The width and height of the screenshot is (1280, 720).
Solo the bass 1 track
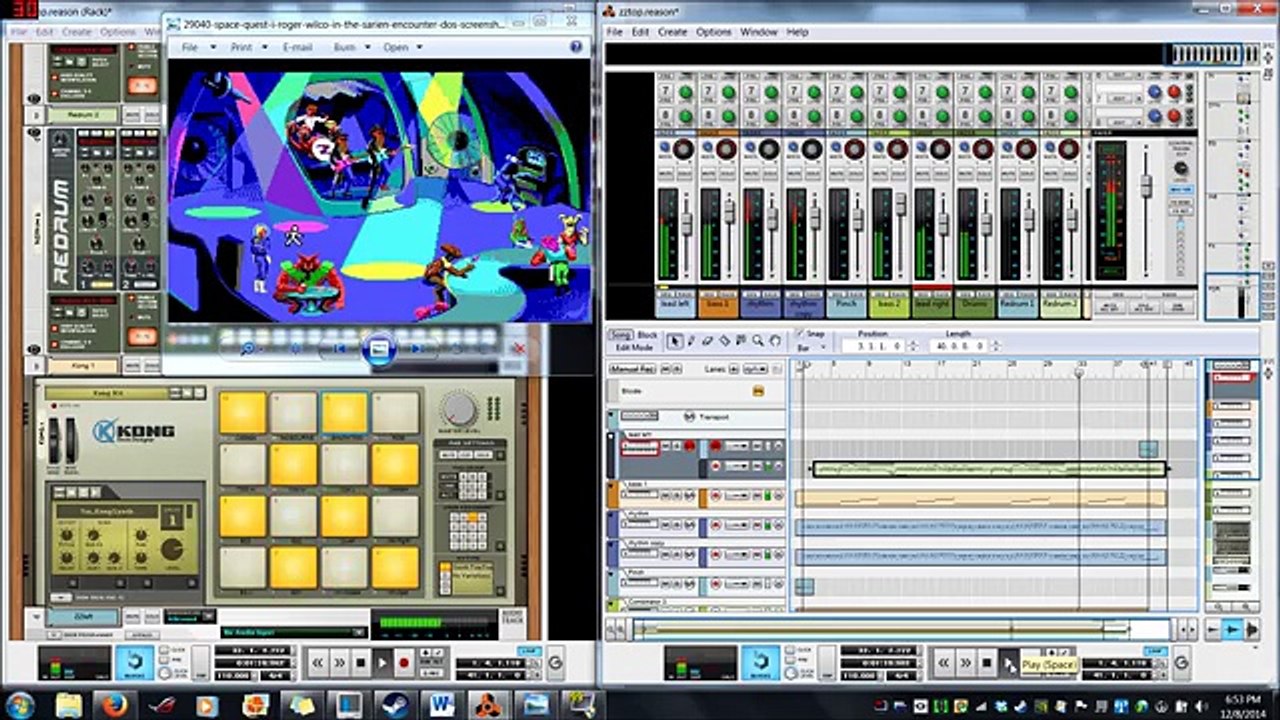677,495
